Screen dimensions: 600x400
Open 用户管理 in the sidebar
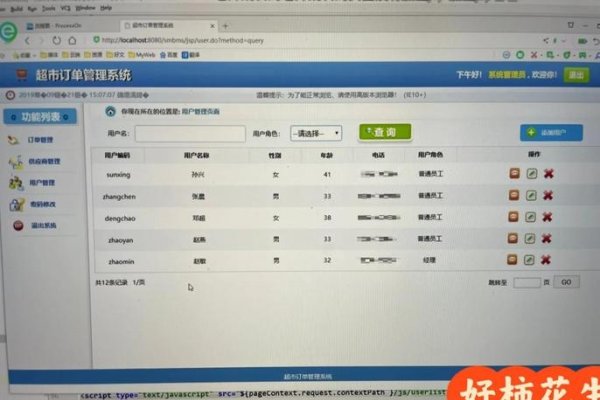42,183
